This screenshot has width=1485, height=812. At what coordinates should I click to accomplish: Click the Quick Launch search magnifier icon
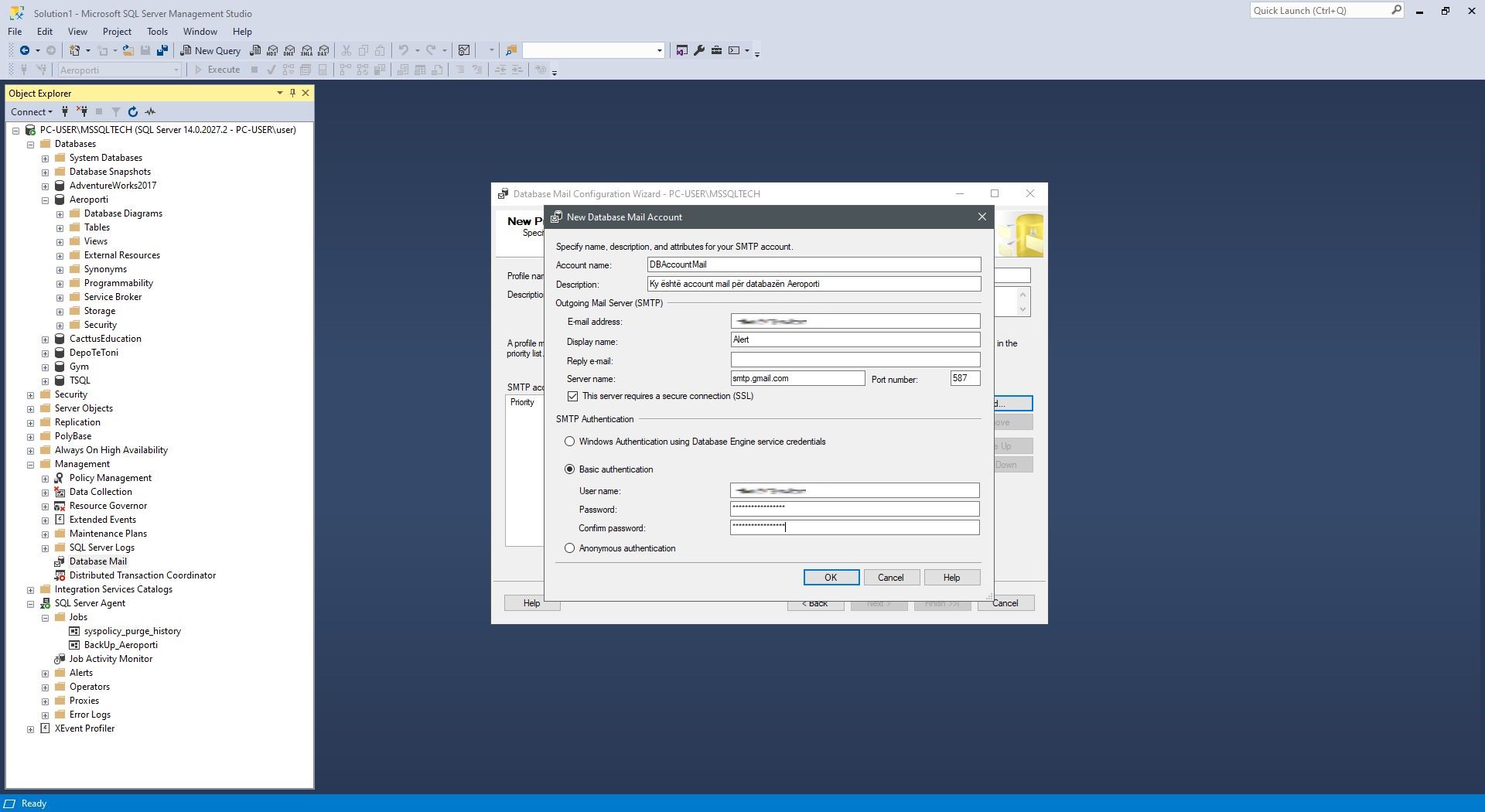click(x=1396, y=10)
